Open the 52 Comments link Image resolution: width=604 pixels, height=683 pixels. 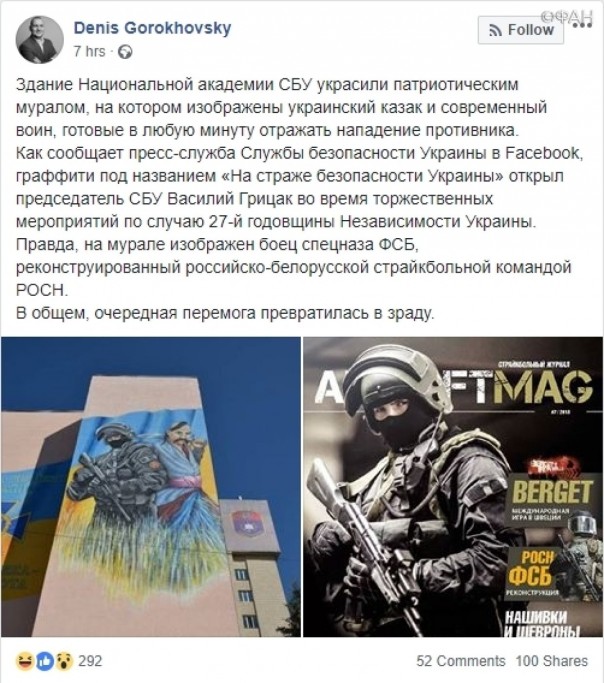pyautogui.click(x=461, y=661)
